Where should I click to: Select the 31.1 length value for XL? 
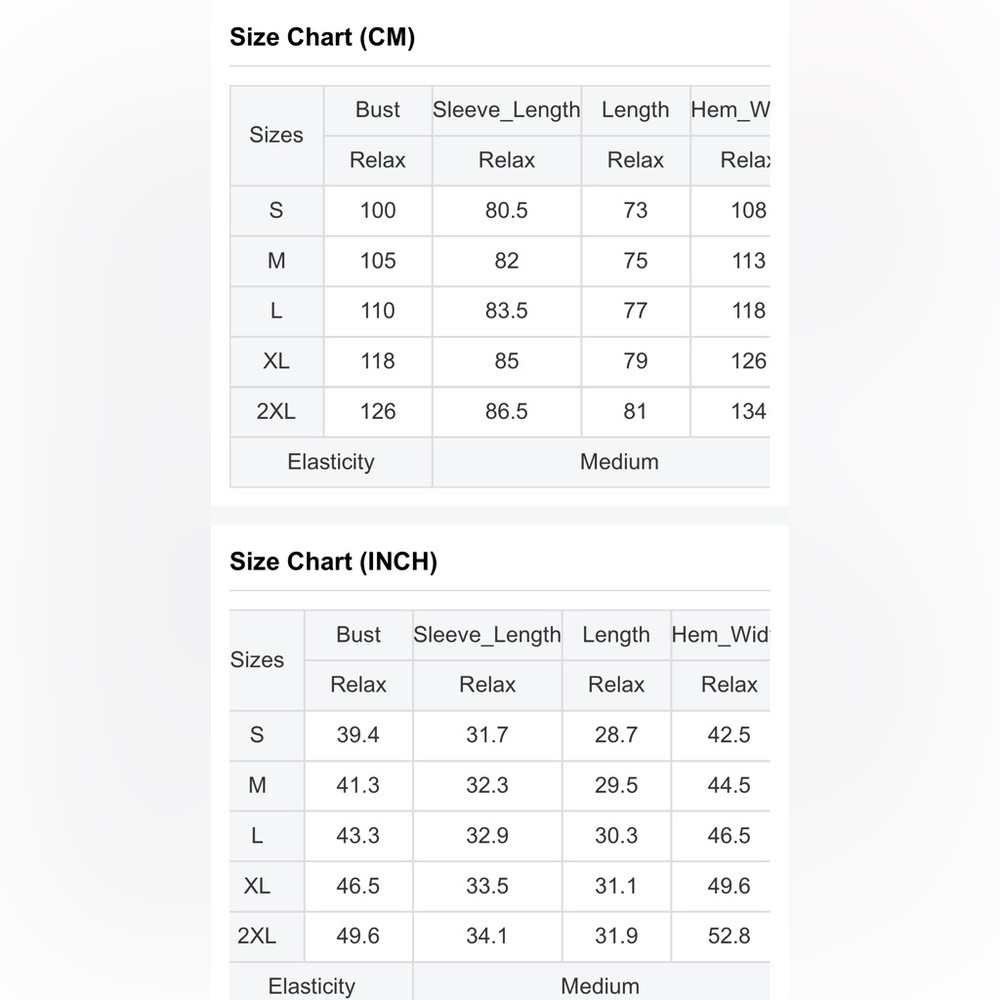coord(616,886)
